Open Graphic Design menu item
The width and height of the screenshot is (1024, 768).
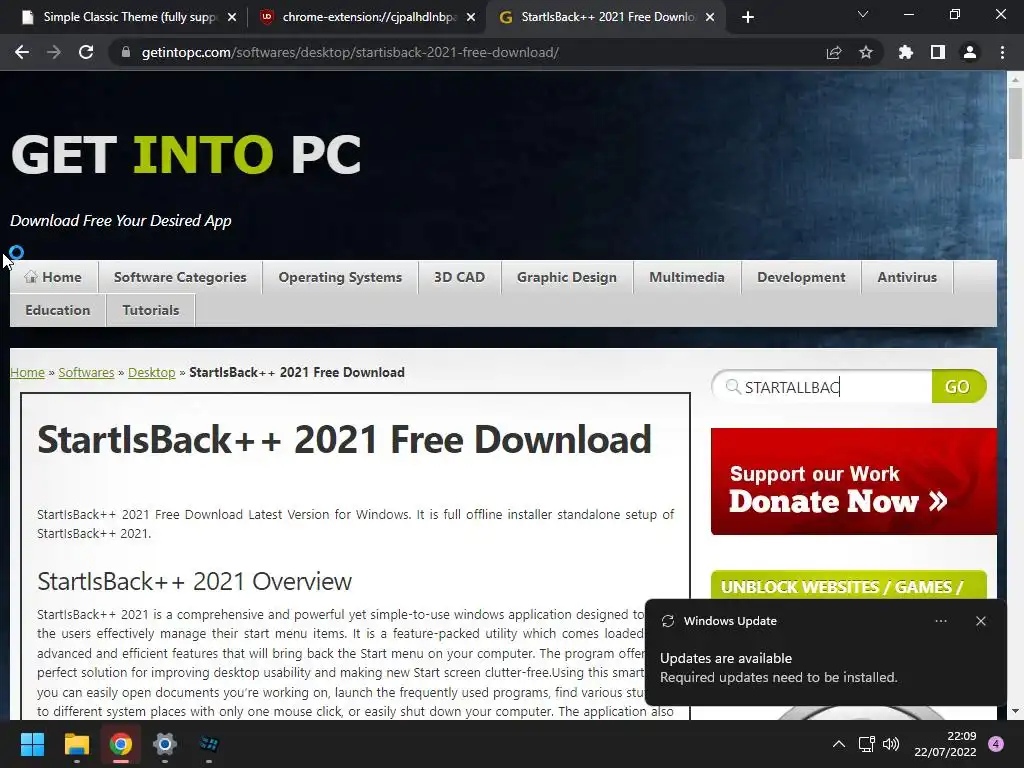tap(567, 277)
